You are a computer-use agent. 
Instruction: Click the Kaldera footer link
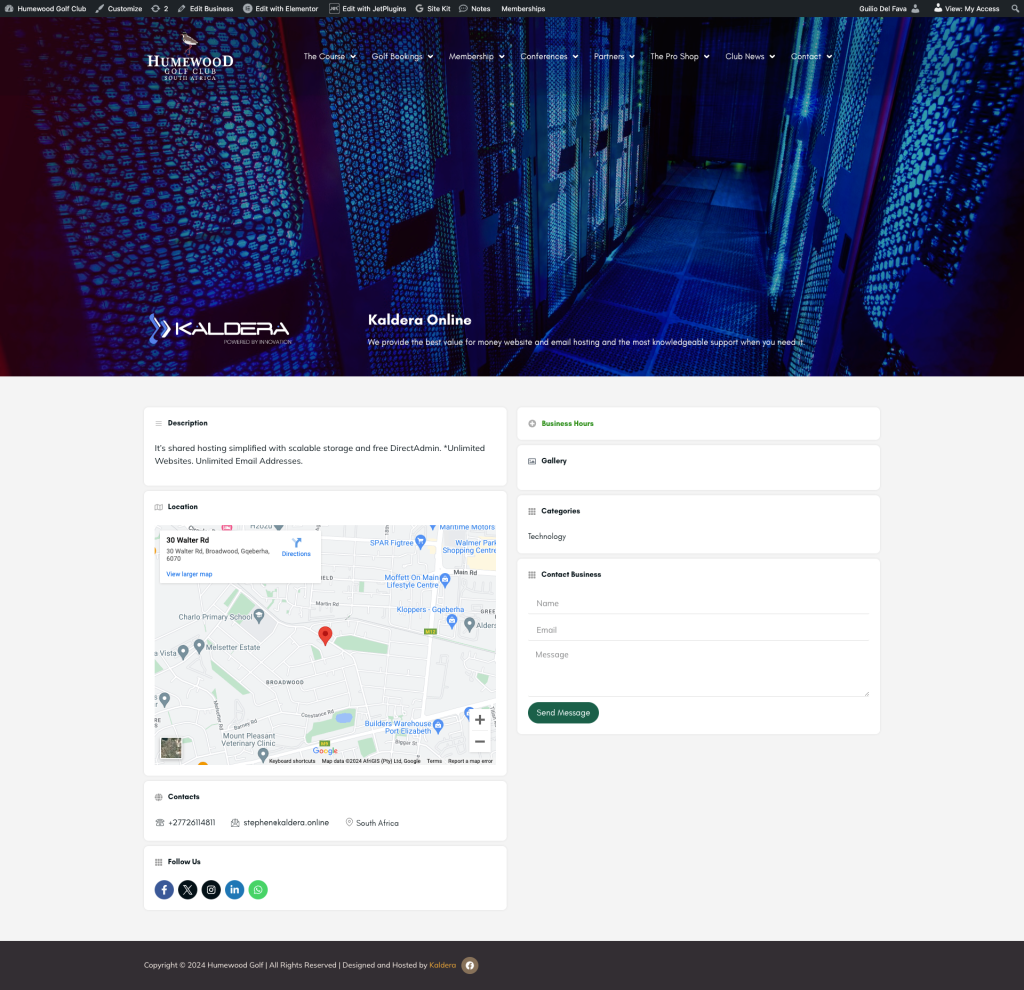(x=443, y=965)
